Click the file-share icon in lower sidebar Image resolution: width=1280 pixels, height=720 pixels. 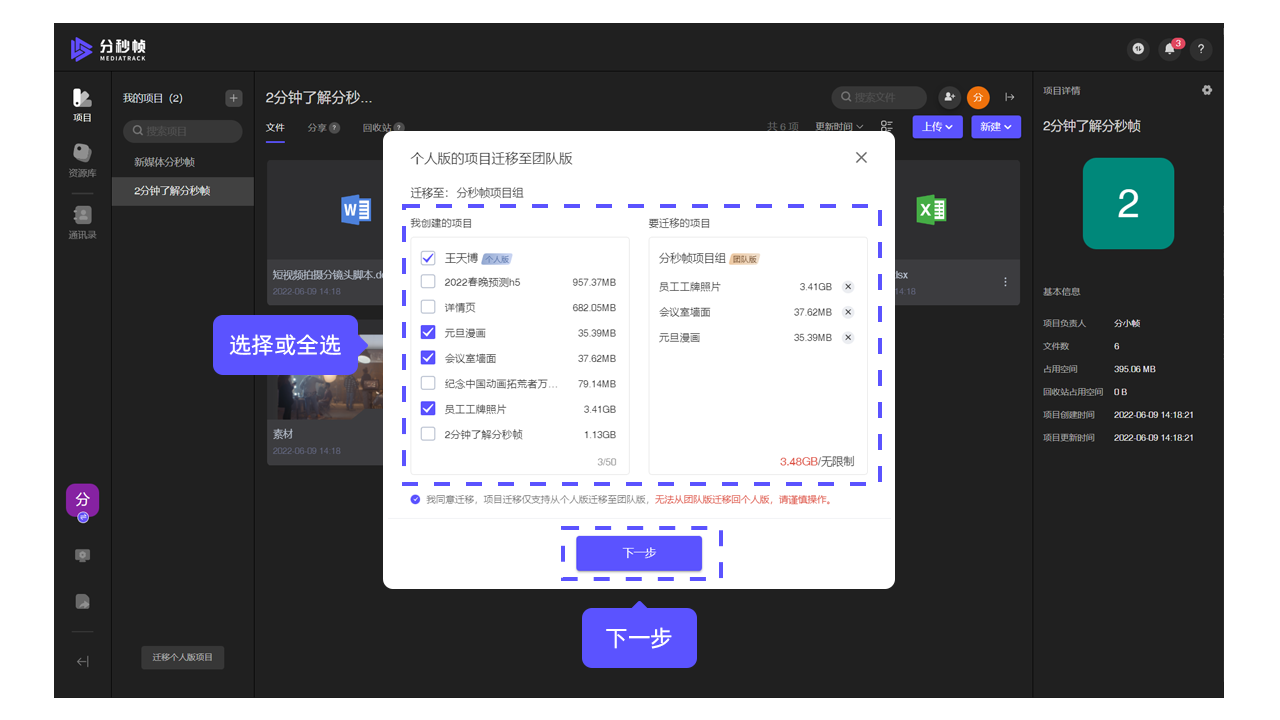coord(83,601)
